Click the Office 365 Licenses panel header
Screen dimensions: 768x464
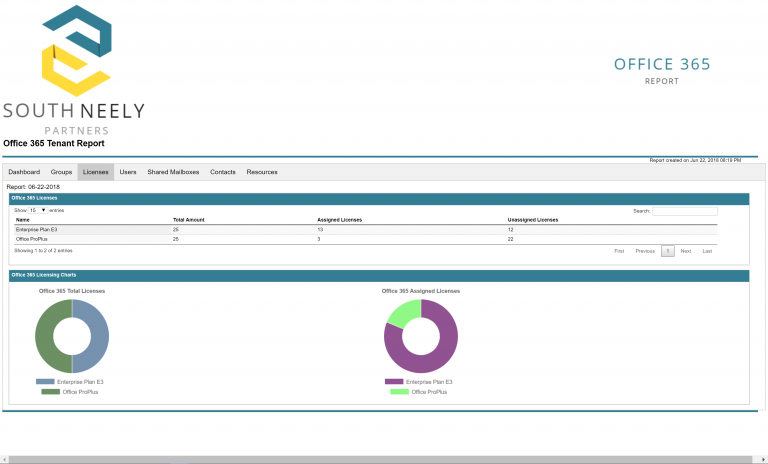[x=379, y=198]
